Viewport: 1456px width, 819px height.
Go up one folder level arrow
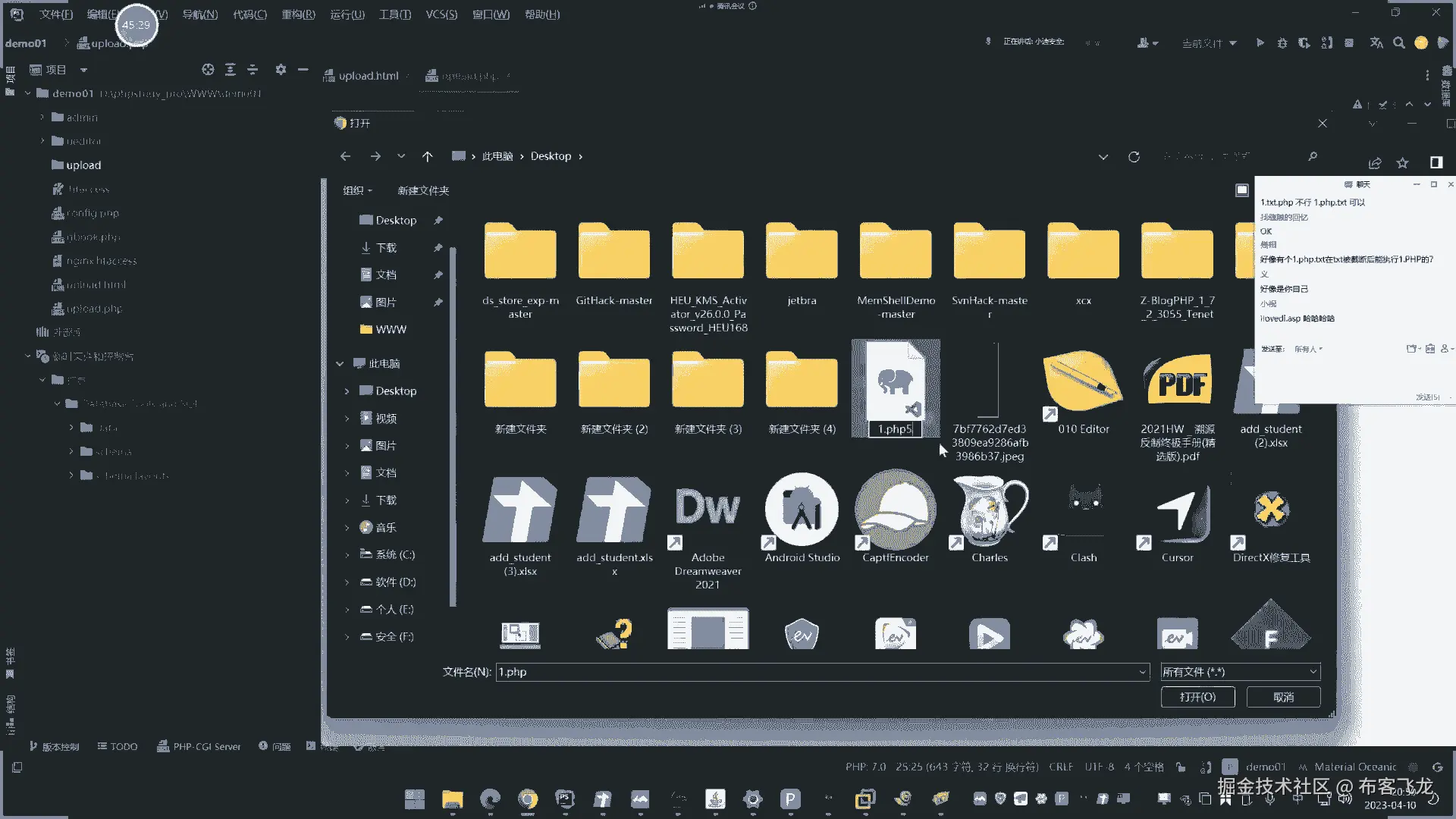coord(427,157)
